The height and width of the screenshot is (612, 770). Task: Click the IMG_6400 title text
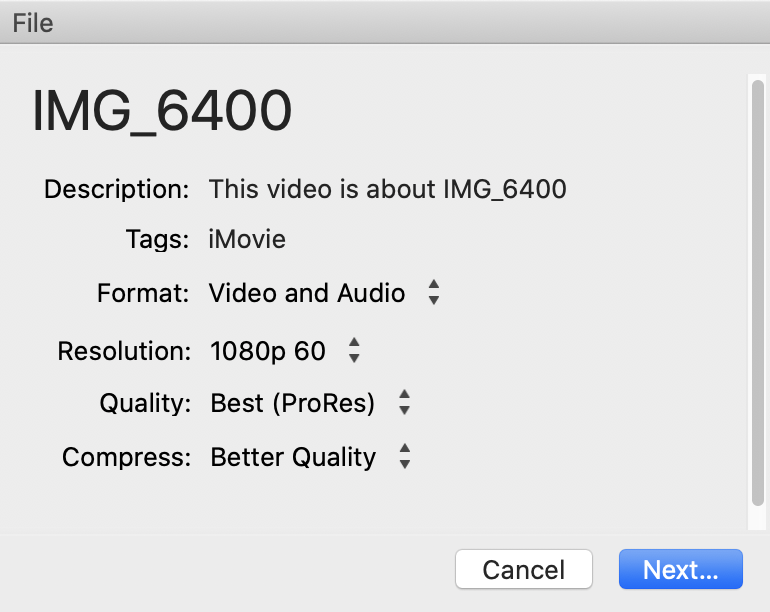162,112
